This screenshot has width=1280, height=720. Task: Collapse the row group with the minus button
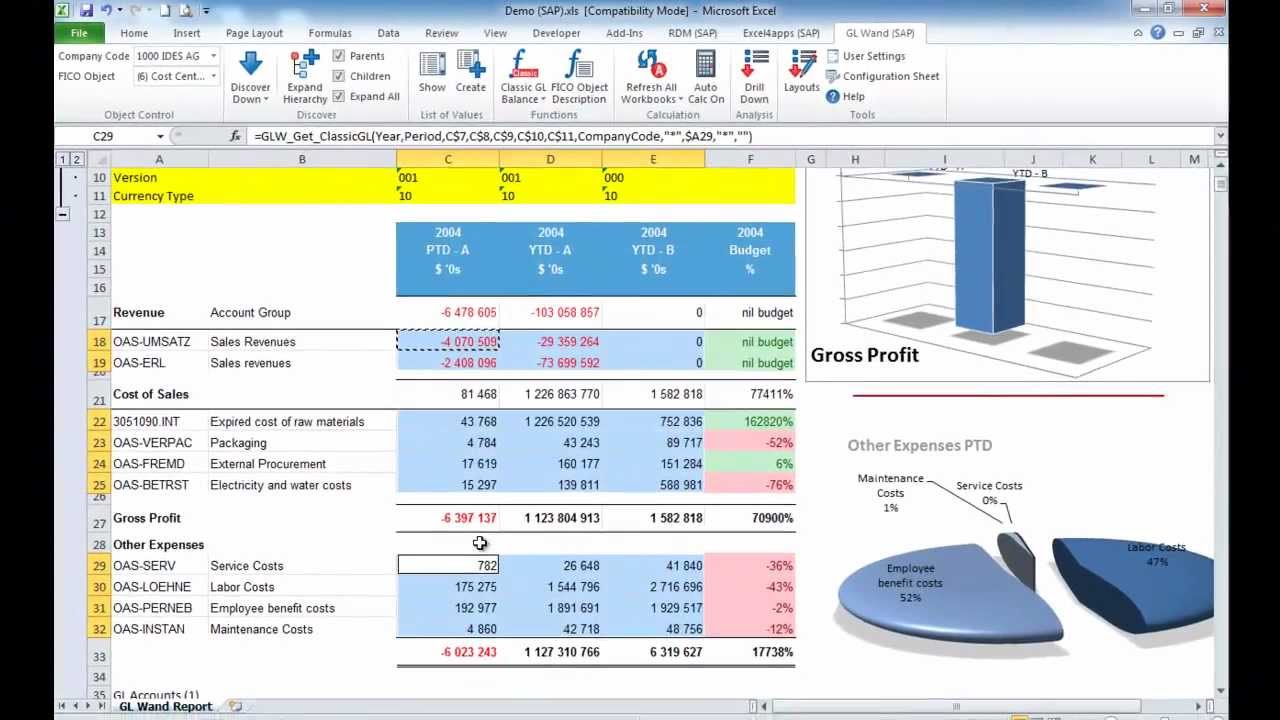click(62, 214)
